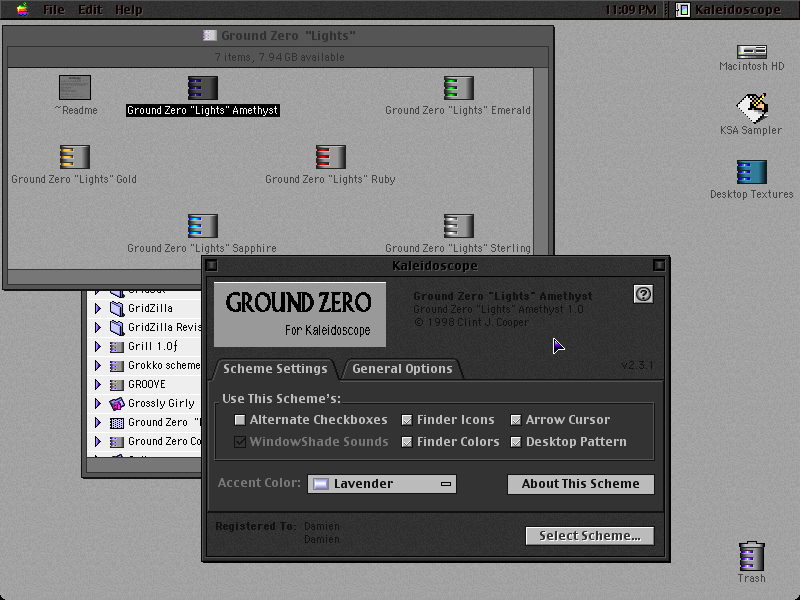Select the Ground Zero "Lights" Sterling scheme icon
Image resolution: width=800 pixels, height=600 pixels.
(459, 226)
